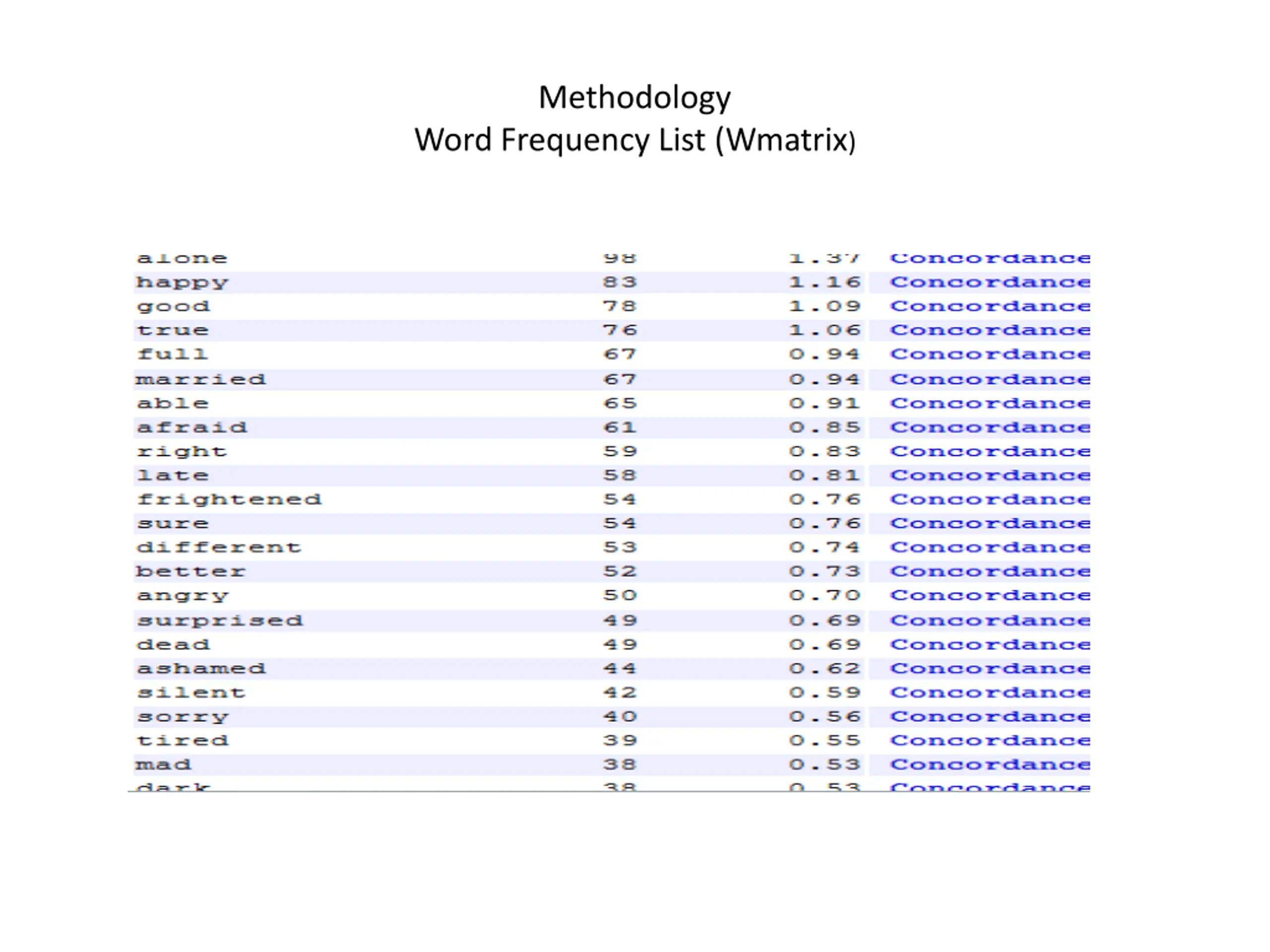
Task: Open the Concordance link for good
Action: click(990, 306)
